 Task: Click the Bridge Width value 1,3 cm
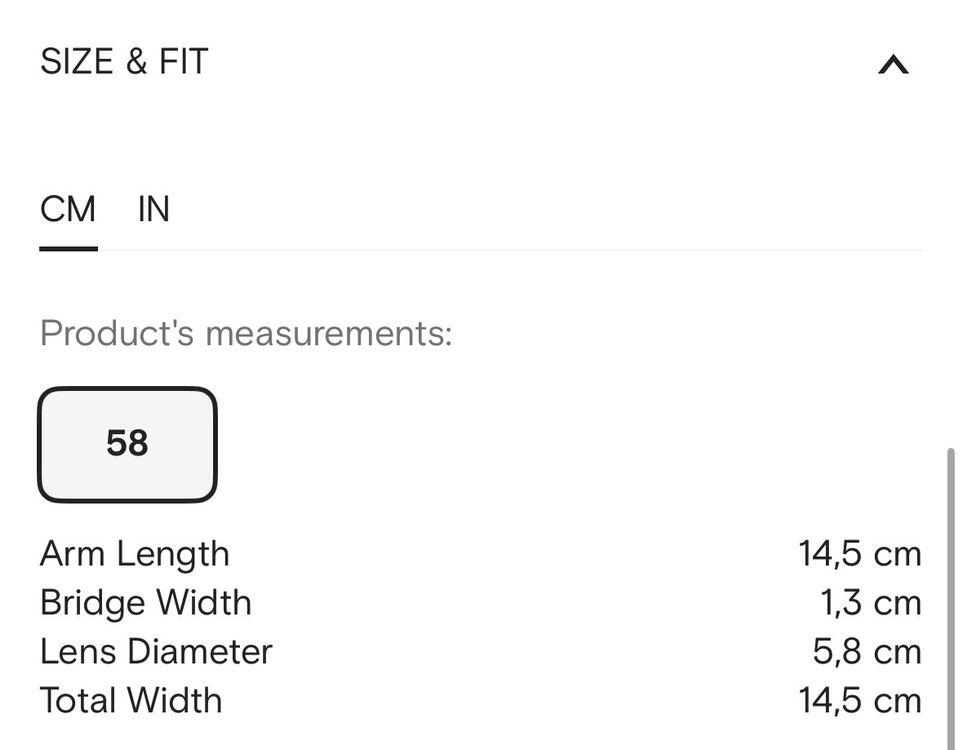point(871,603)
